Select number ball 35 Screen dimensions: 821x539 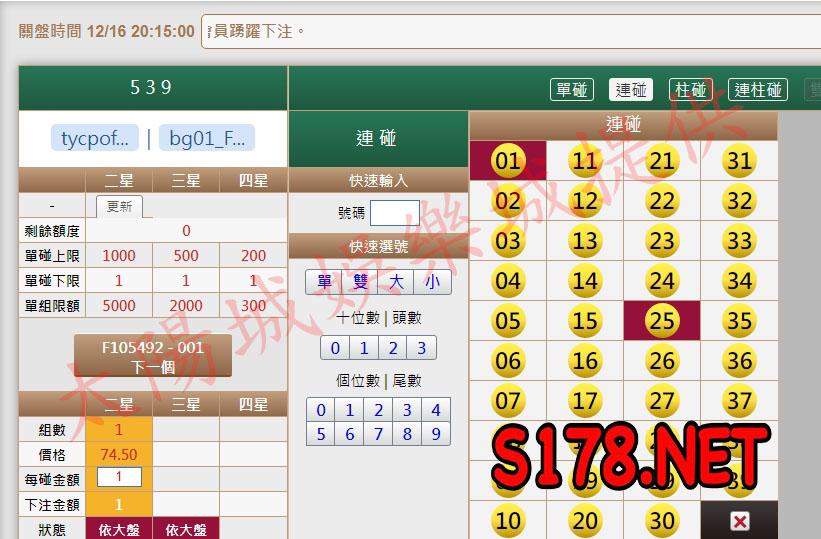739,321
